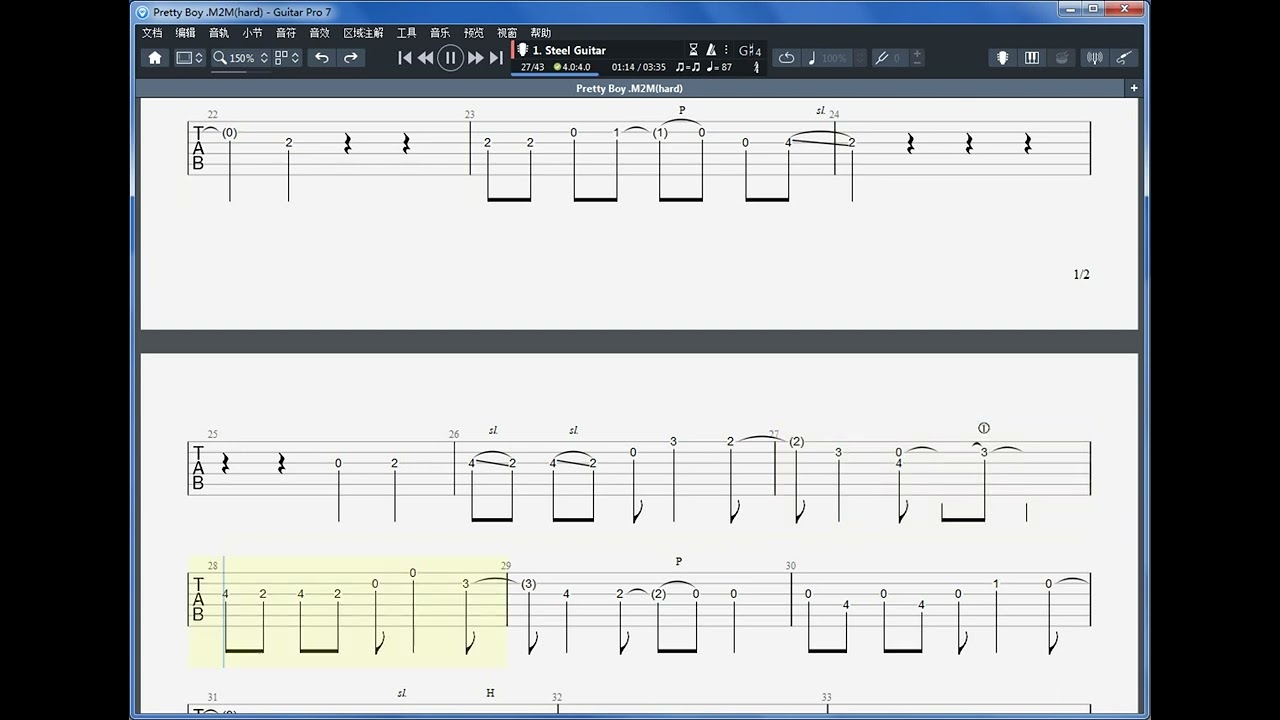Open the 音符 (Note) menu

(x=286, y=33)
